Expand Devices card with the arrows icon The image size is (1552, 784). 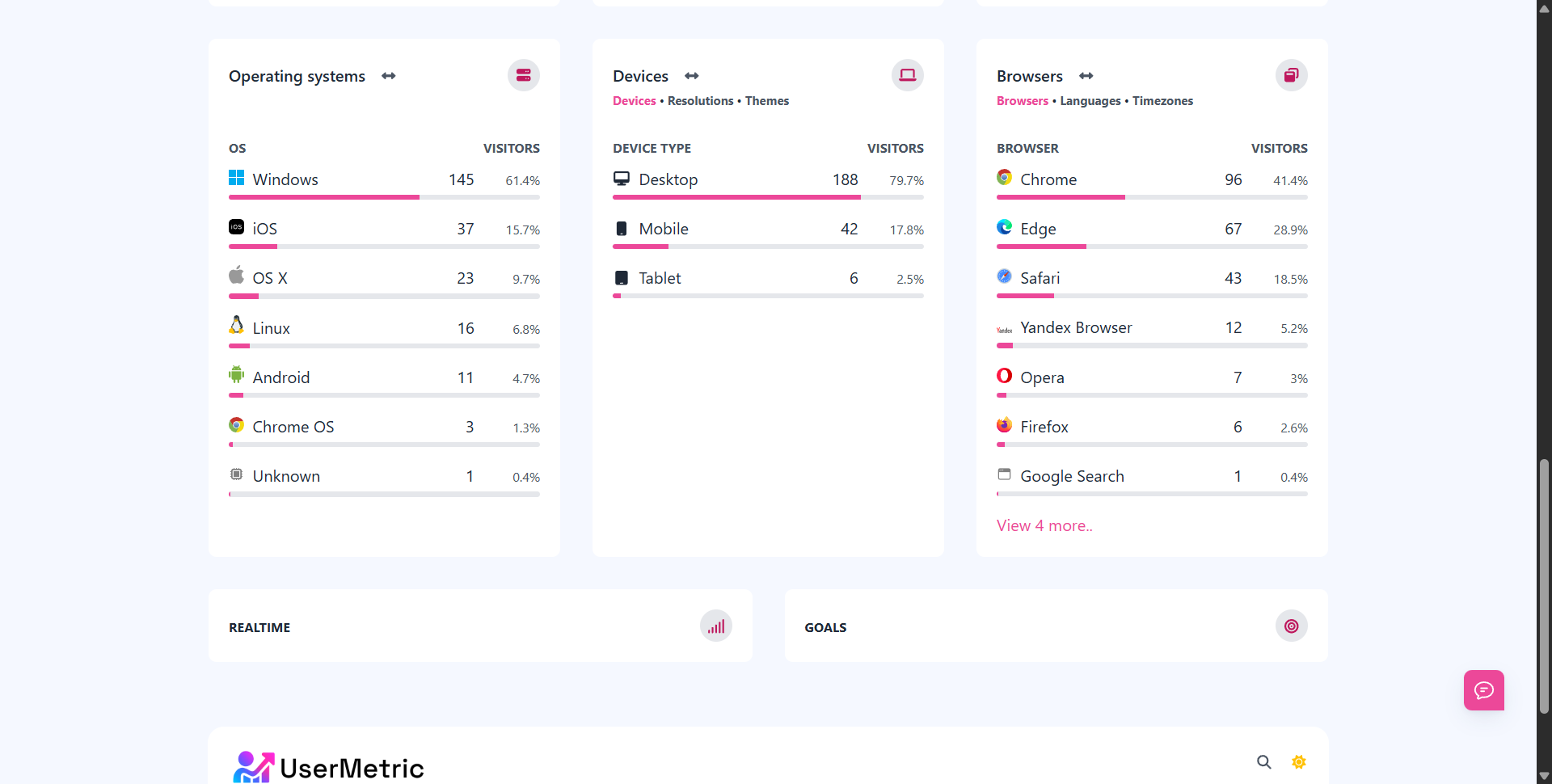coord(692,76)
